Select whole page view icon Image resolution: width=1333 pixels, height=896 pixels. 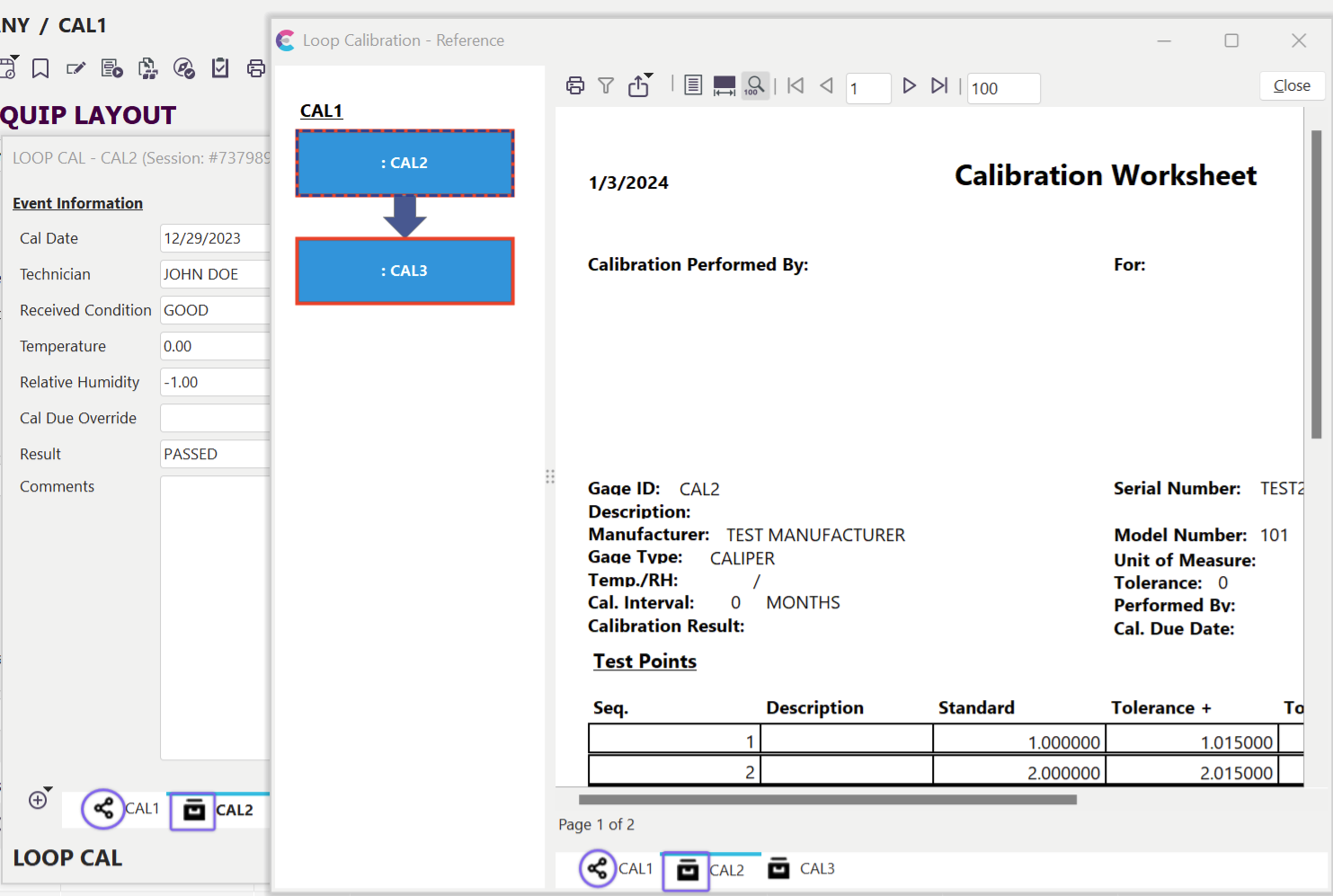coord(693,86)
